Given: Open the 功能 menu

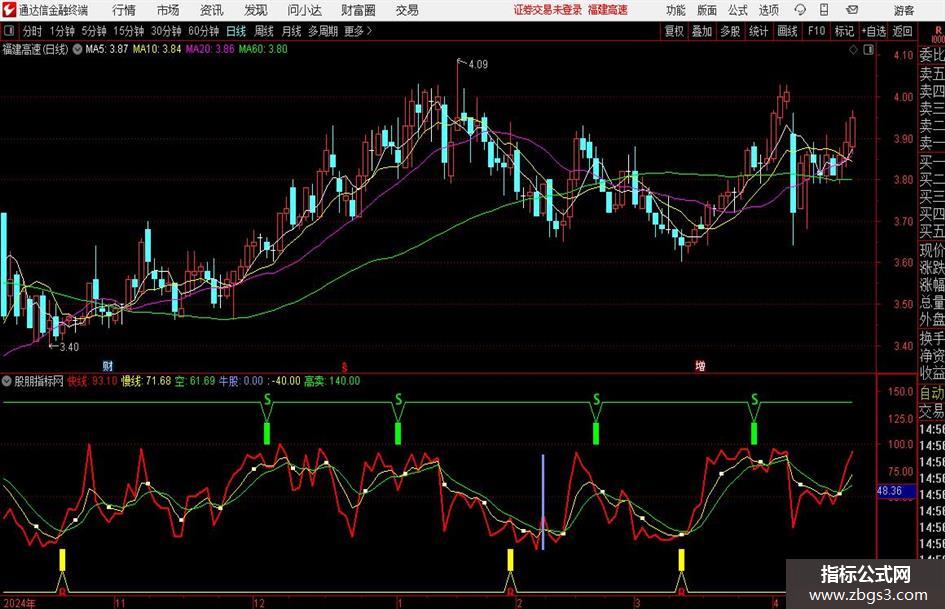Looking at the screenshot, I should (676, 10).
